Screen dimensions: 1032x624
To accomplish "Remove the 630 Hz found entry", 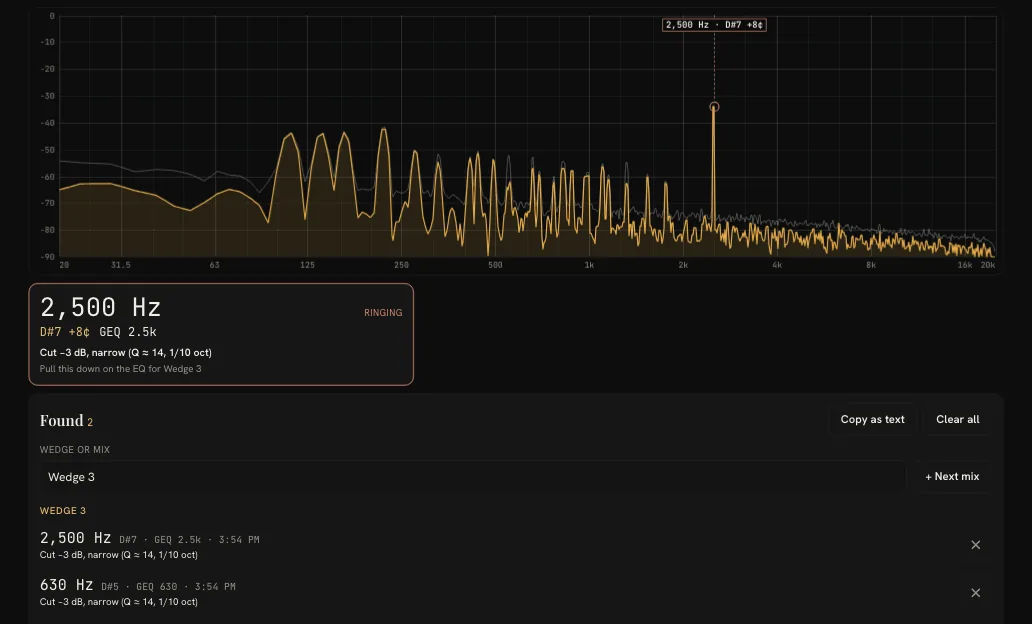I will tap(975, 593).
